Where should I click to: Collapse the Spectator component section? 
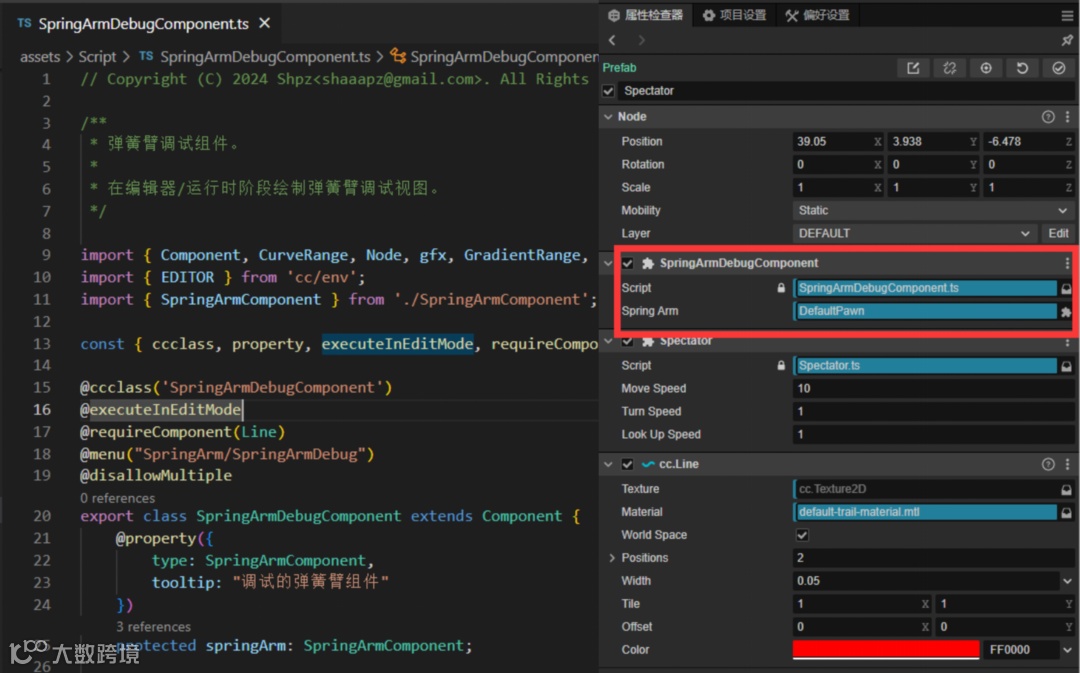pyautogui.click(x=608, y=341)
